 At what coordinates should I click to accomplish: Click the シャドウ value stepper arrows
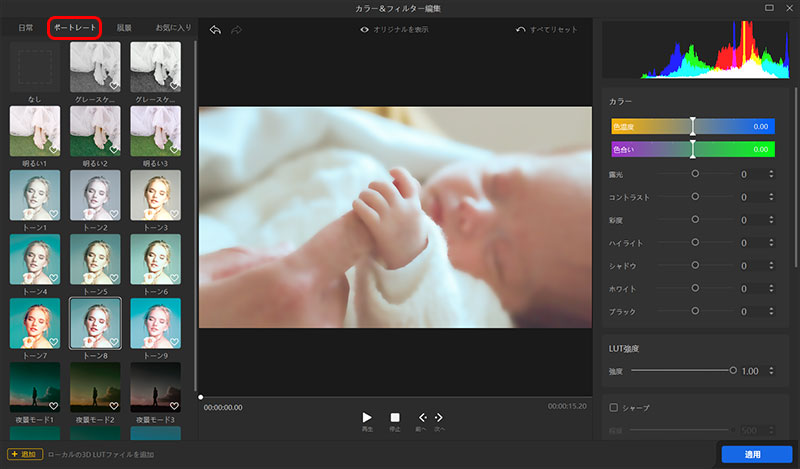tap(771, 265)
